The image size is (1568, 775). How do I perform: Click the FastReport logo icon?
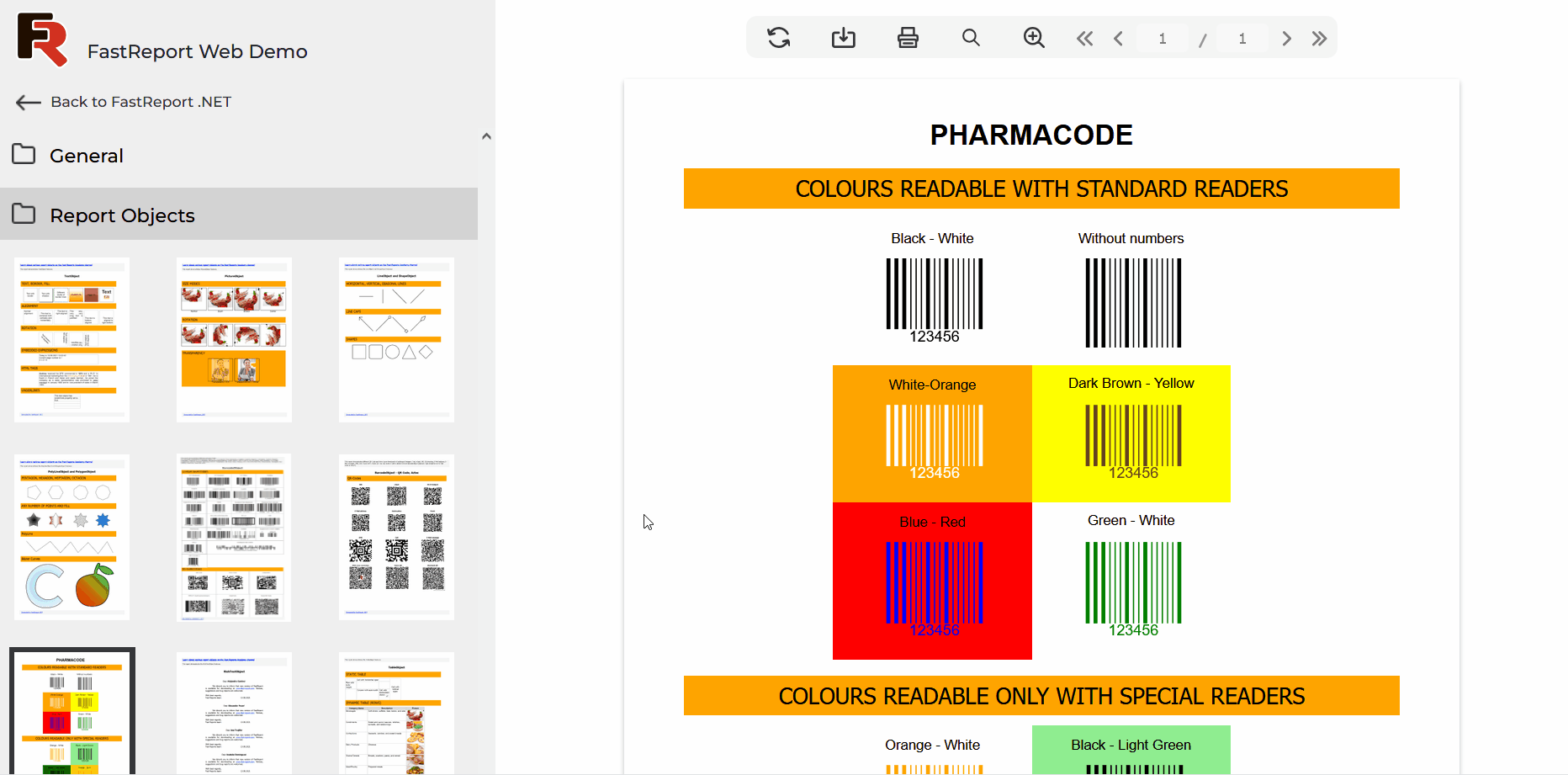(x=42, y=40)
